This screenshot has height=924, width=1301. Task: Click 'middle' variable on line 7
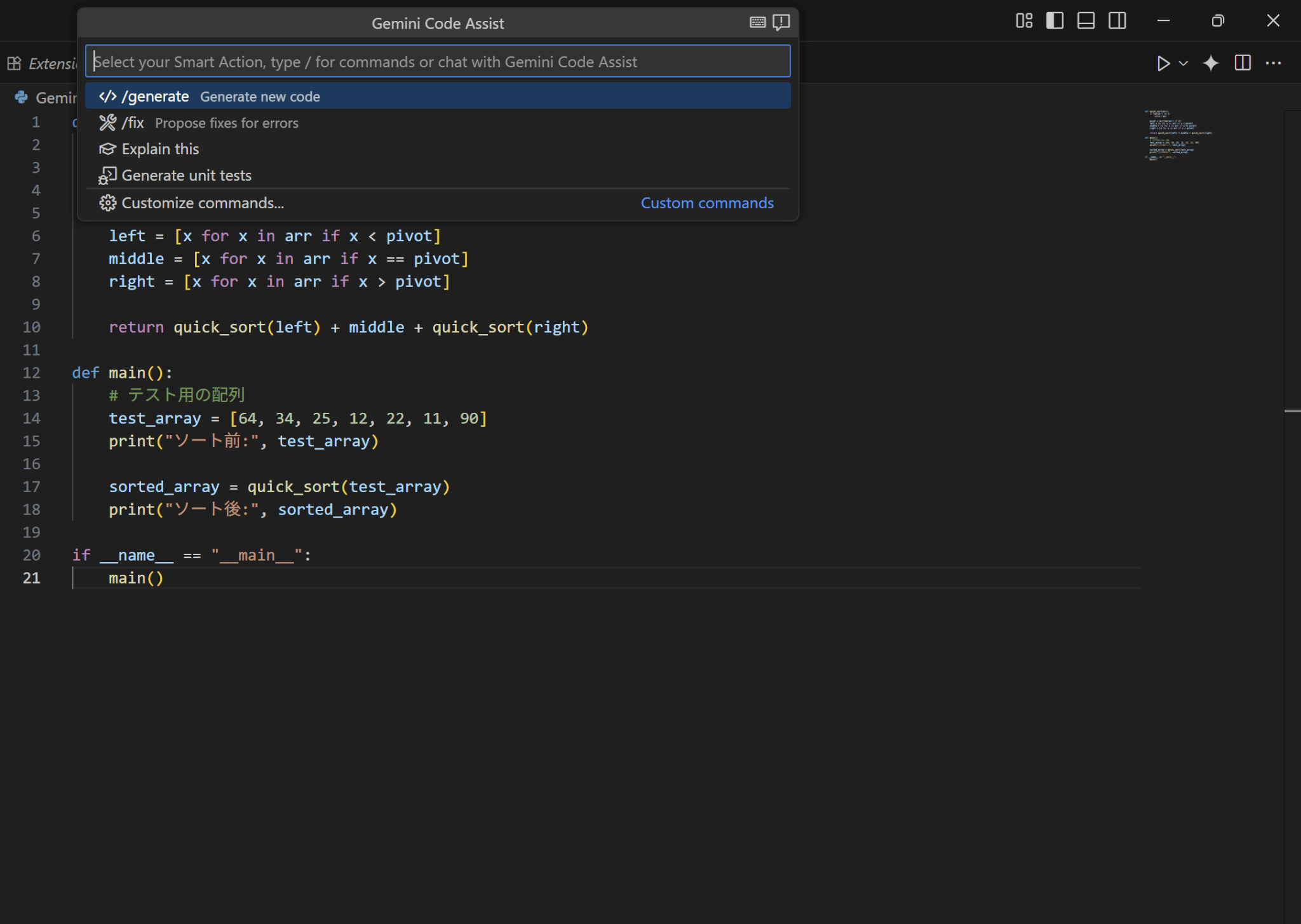pos(136,258)
